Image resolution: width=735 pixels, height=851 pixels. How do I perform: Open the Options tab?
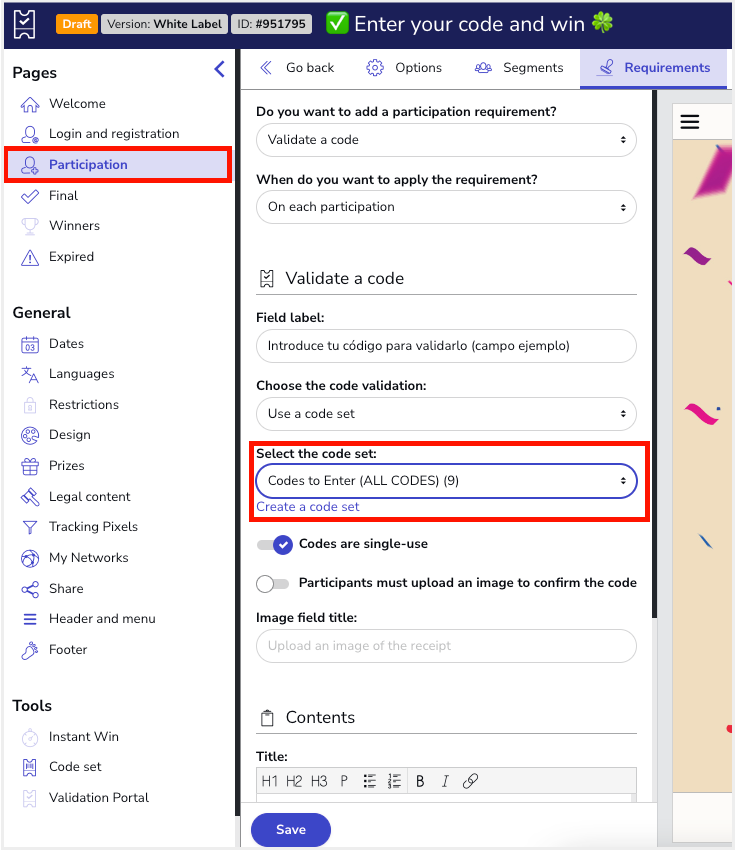point(404,68)
